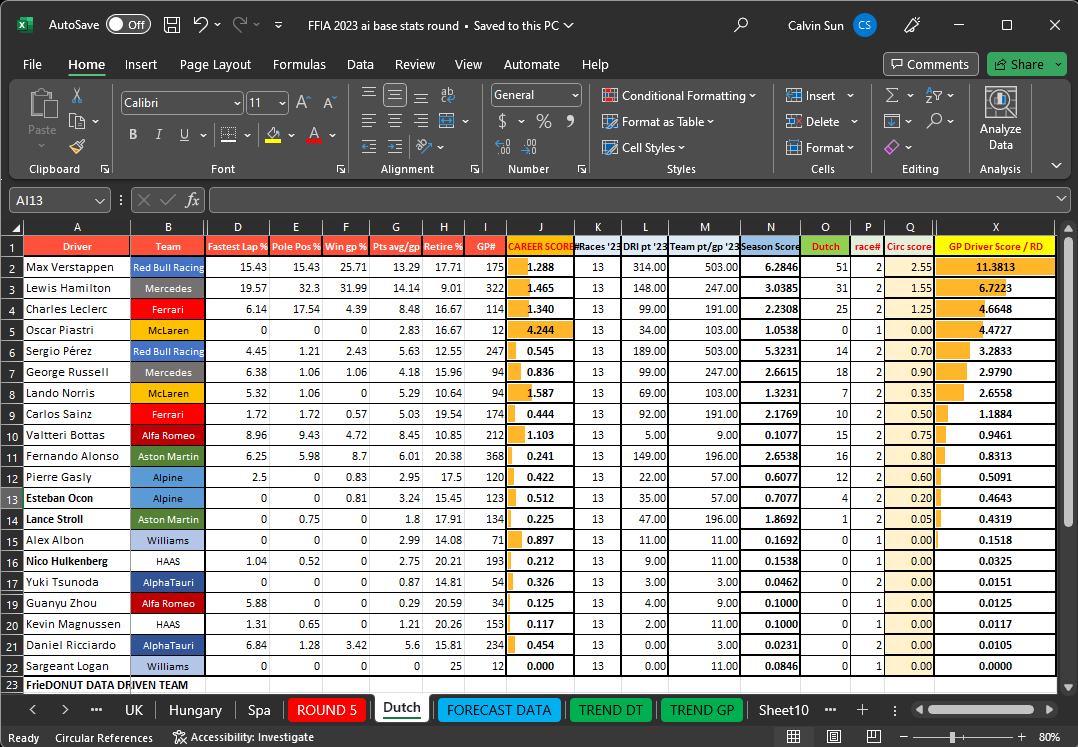
Task: Click the Borders icon
Action: click(x=228, y=135)
